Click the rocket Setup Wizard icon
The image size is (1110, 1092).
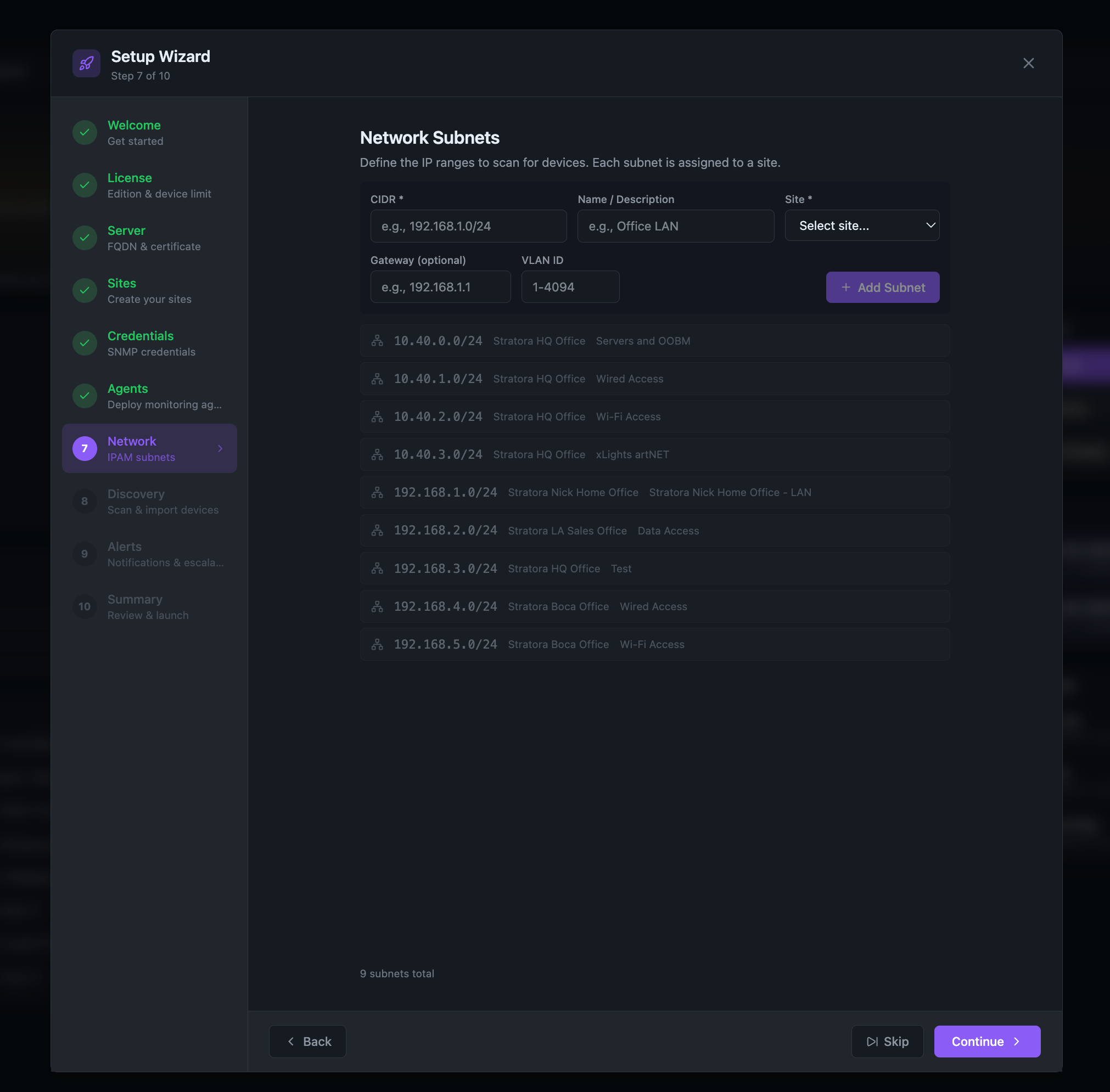pyautogui.click(x=86, y=63)
